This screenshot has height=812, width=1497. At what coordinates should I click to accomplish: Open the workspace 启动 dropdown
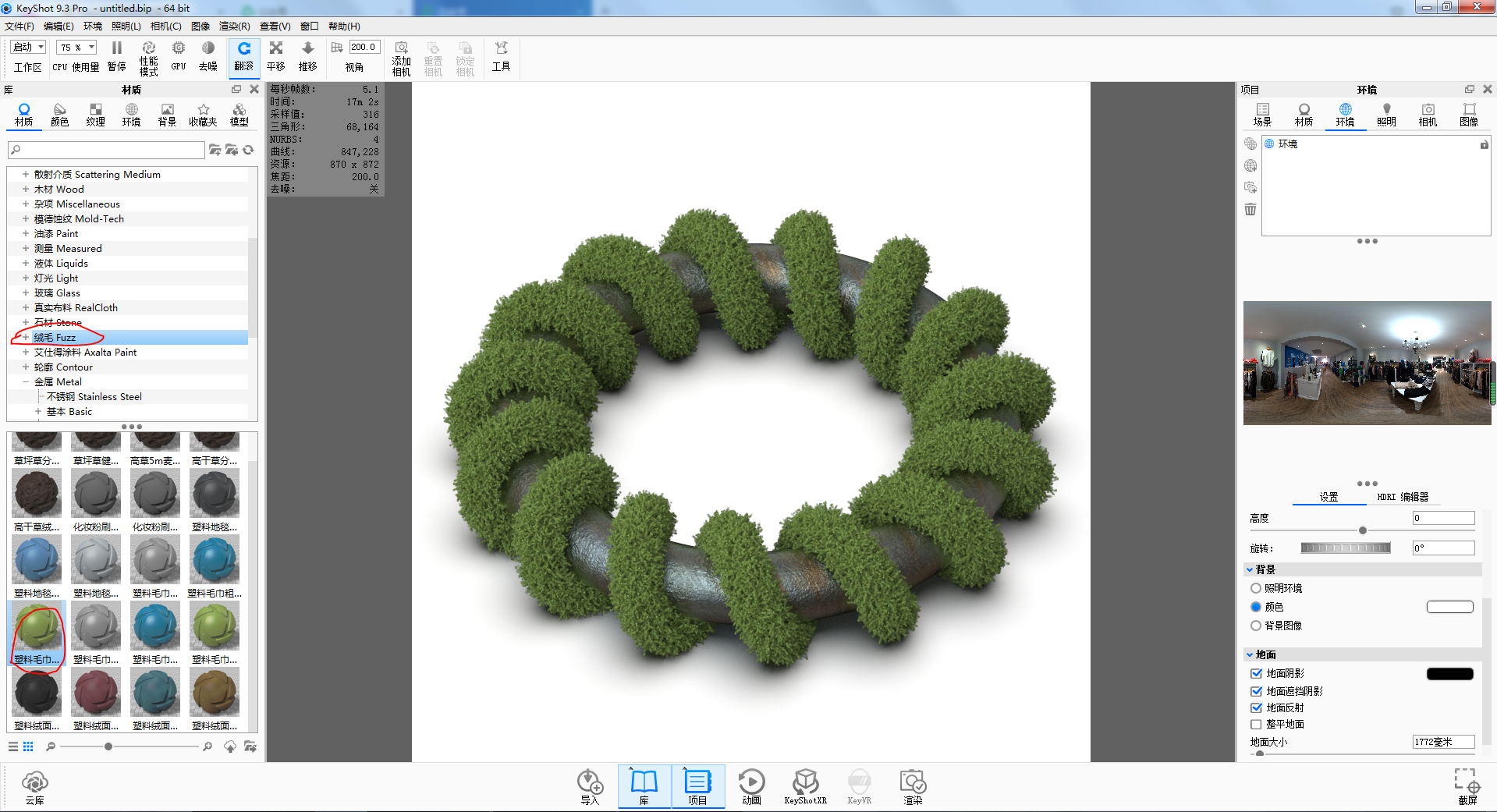[x=28, y=47]
